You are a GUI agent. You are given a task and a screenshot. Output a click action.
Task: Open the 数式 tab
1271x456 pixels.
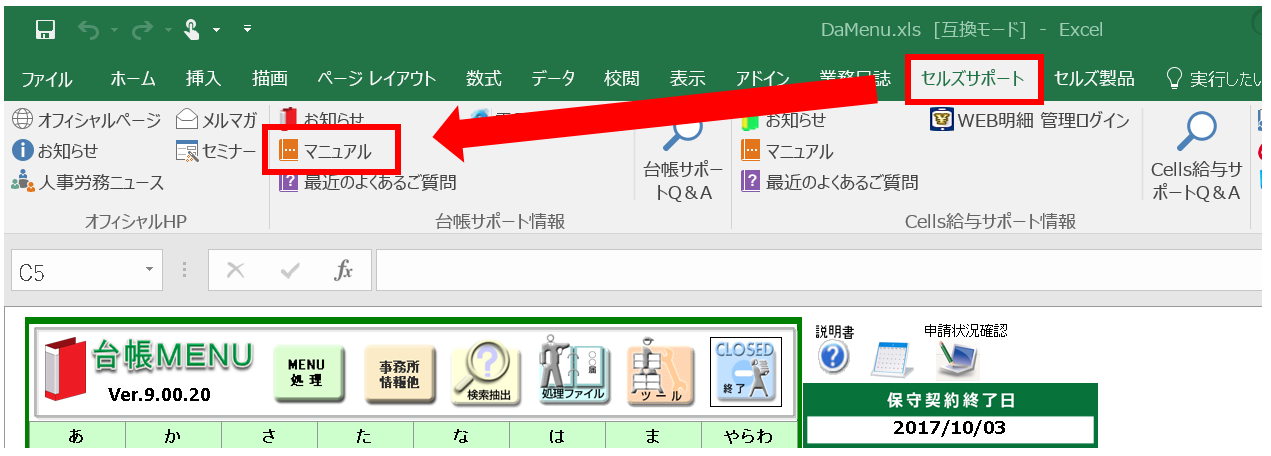[x=484, y=79]
